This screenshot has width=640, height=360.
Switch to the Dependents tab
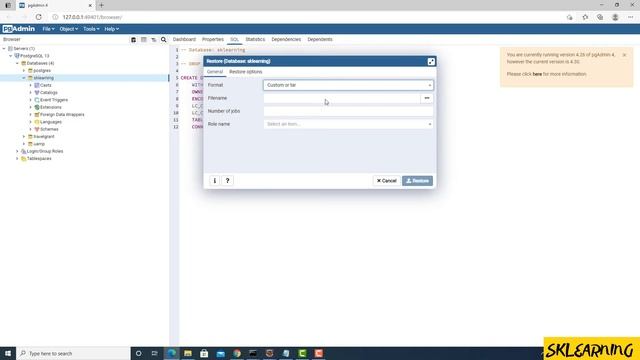click(320, 40)
